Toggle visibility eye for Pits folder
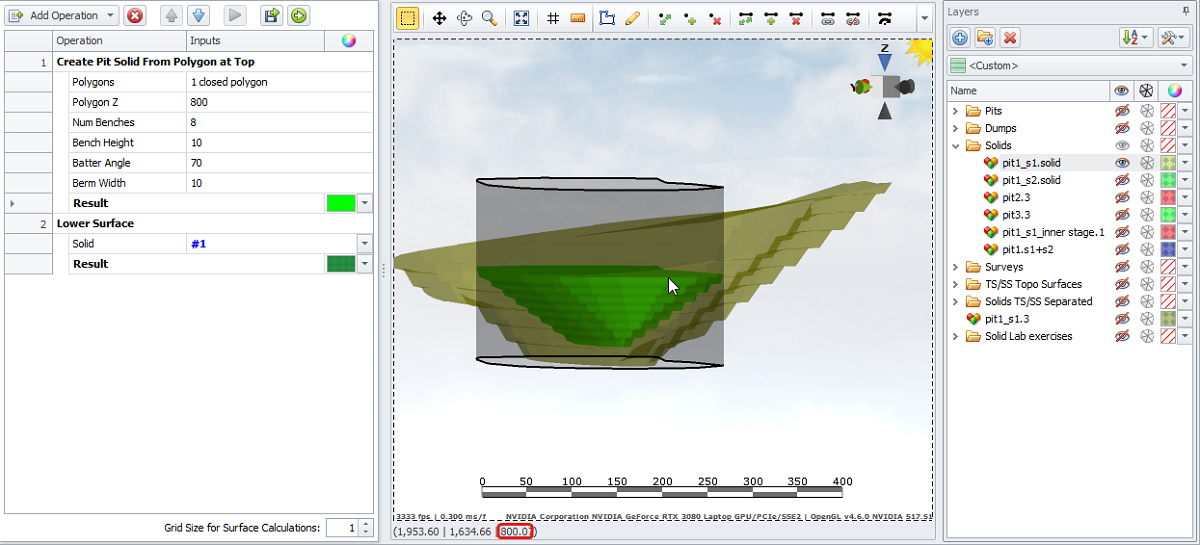Viewport: 1200px width, 545px height. pos(1122,111)
